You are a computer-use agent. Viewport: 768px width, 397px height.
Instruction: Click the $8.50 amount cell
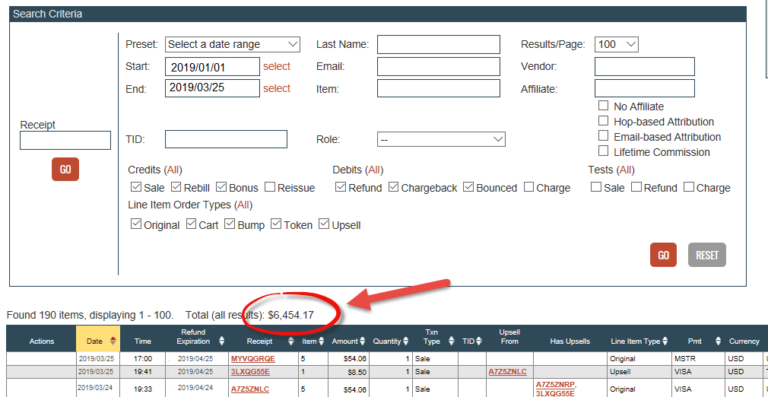click(x=357, y=372)
